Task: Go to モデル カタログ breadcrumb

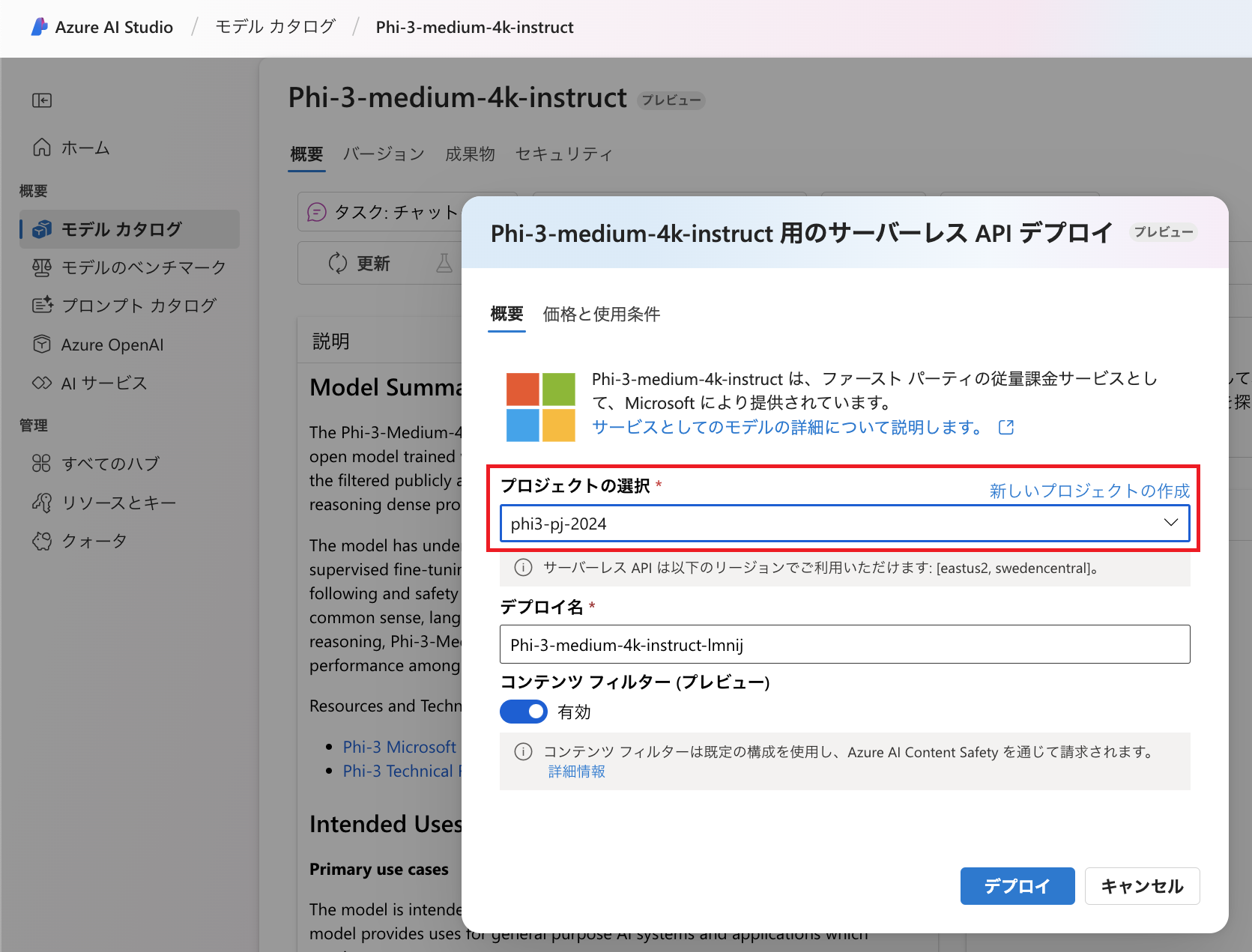Action: tap(275, 27)
